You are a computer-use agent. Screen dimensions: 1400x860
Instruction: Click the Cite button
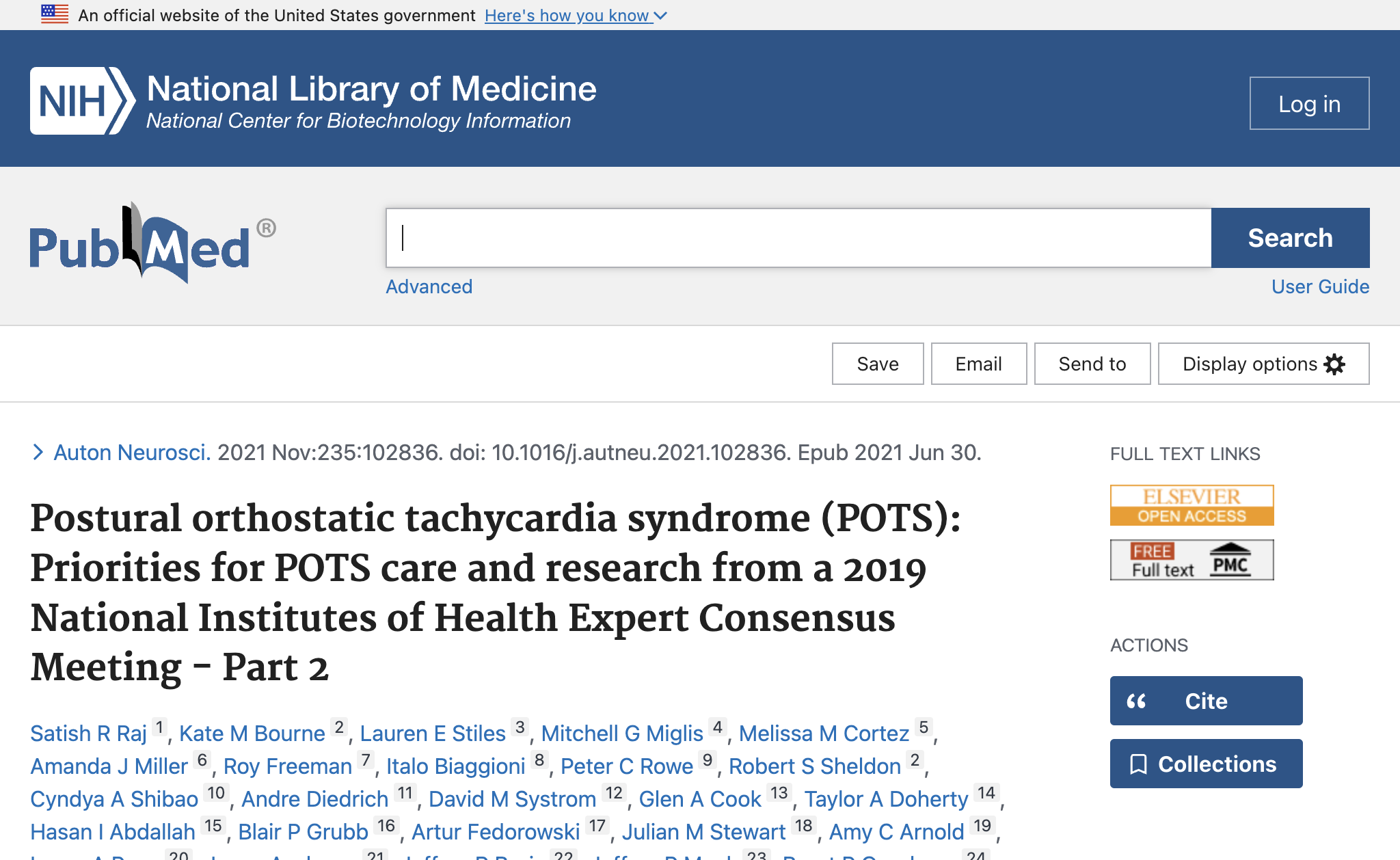tap(1206, 701)
